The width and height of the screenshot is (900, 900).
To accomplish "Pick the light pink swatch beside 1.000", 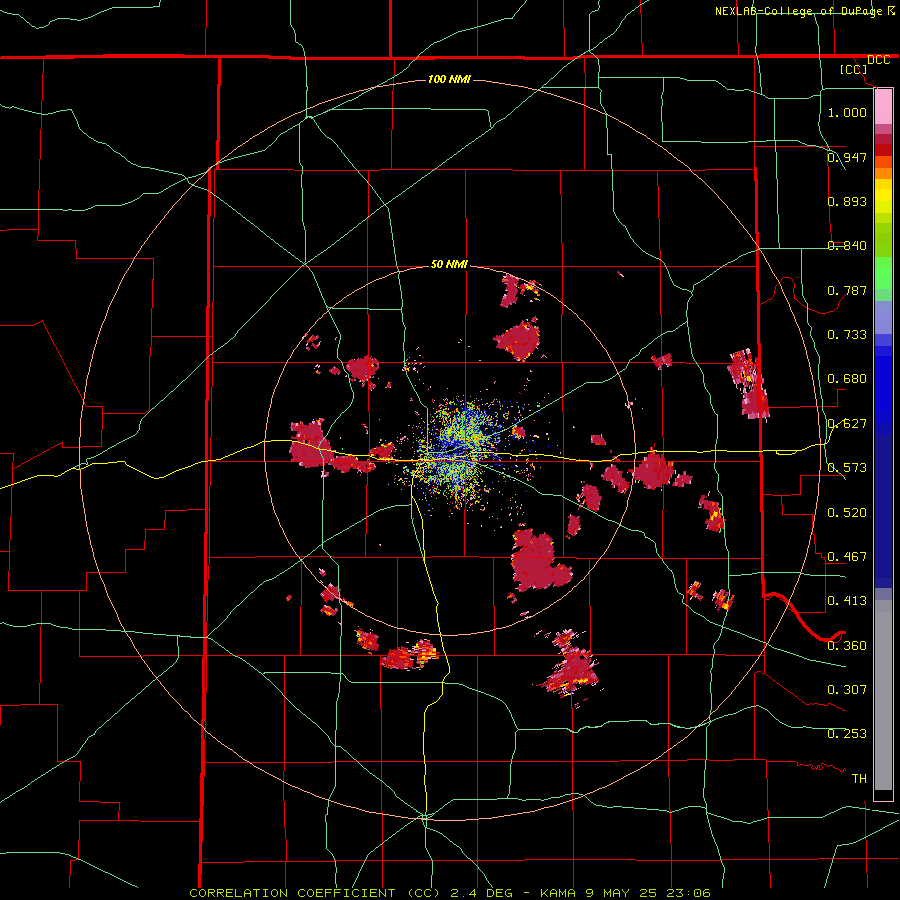I will click(x=883, y=107).
